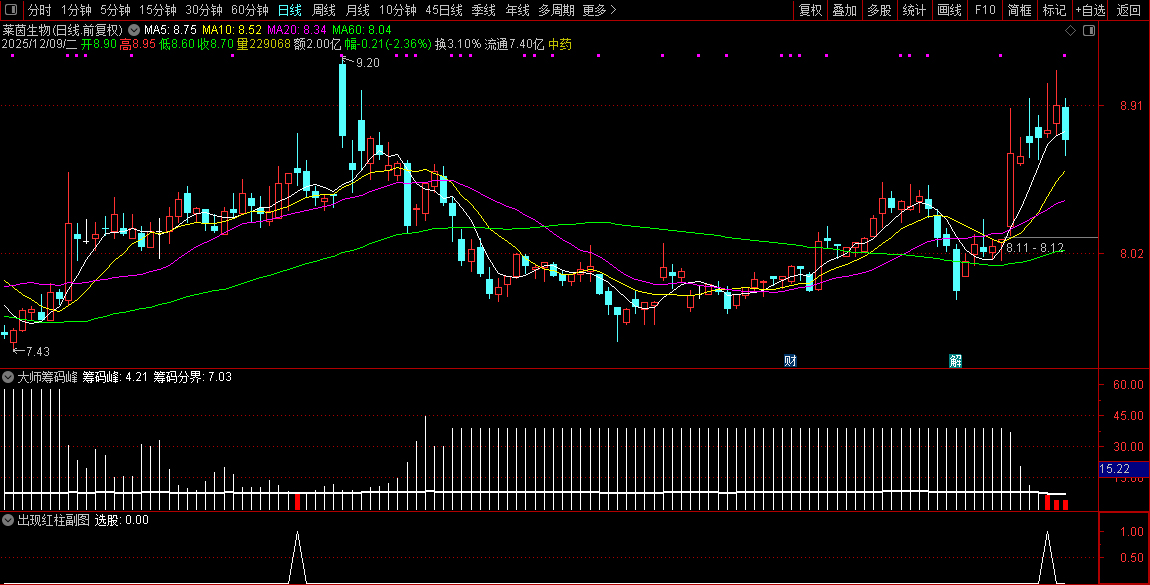Open the 画线 drawing tools
The width and height of the screenshot is (1150, 585).
click(x=949, y=11)
